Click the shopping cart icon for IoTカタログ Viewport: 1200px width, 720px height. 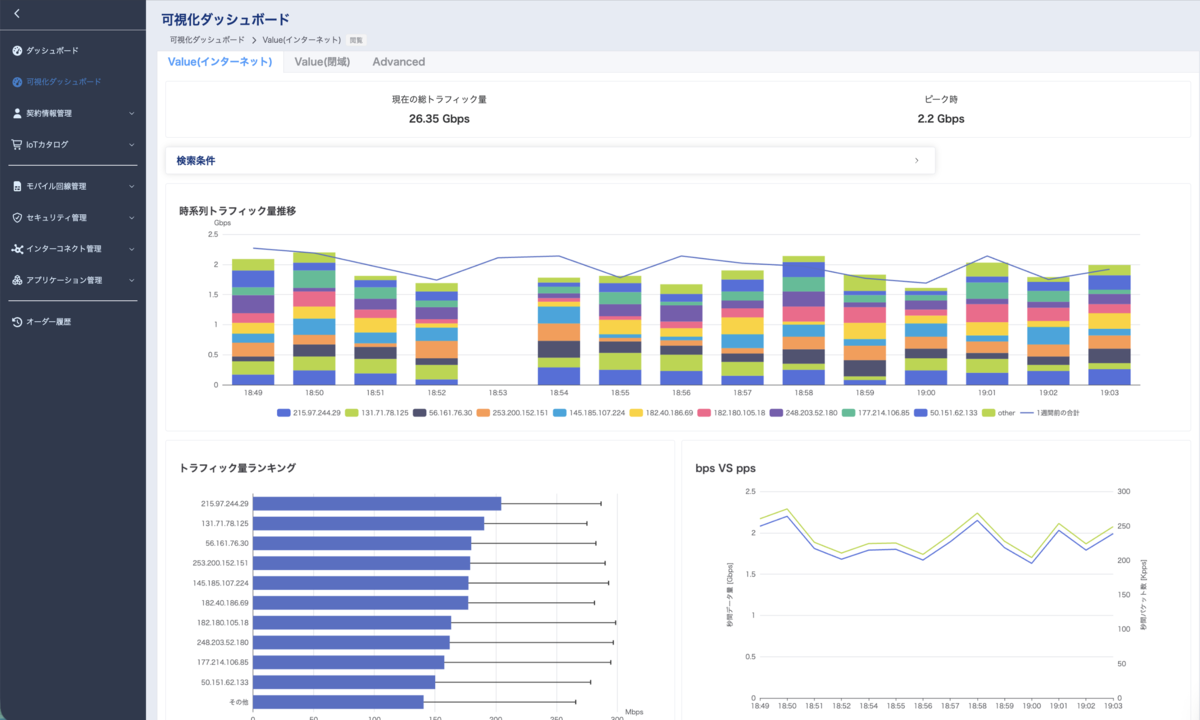17,144
